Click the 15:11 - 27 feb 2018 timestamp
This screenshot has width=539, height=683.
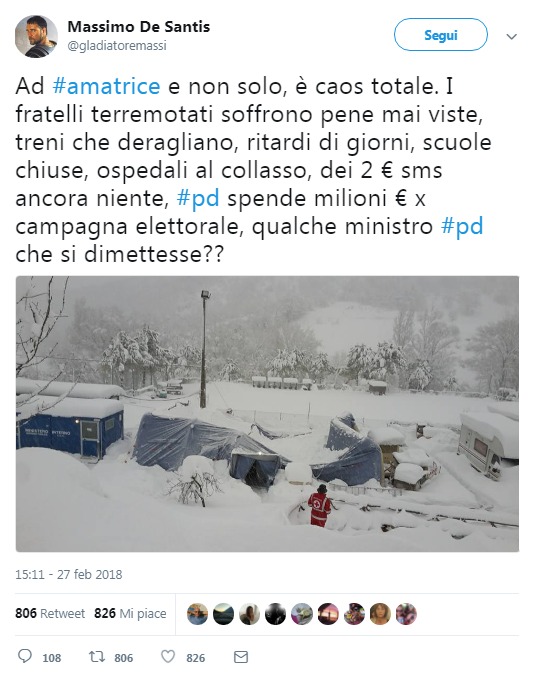click(69, 575)
